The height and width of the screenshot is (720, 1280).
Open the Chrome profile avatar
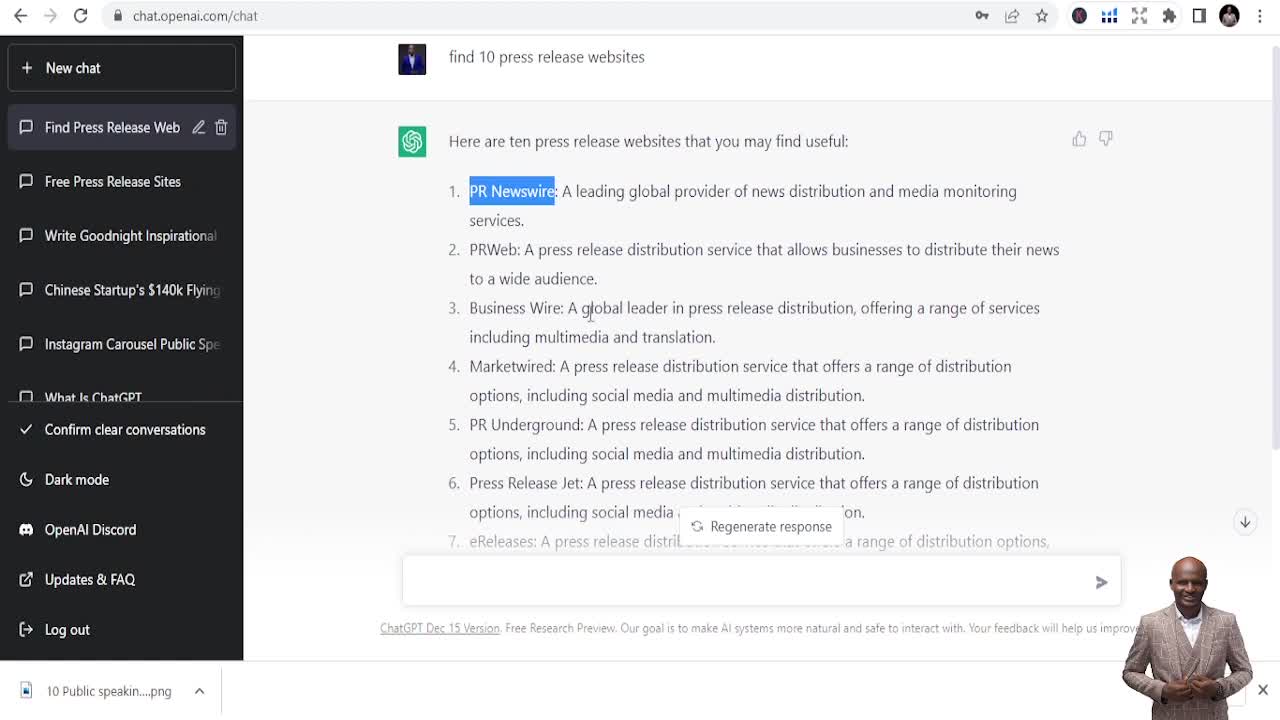[x=1229, y=16]
